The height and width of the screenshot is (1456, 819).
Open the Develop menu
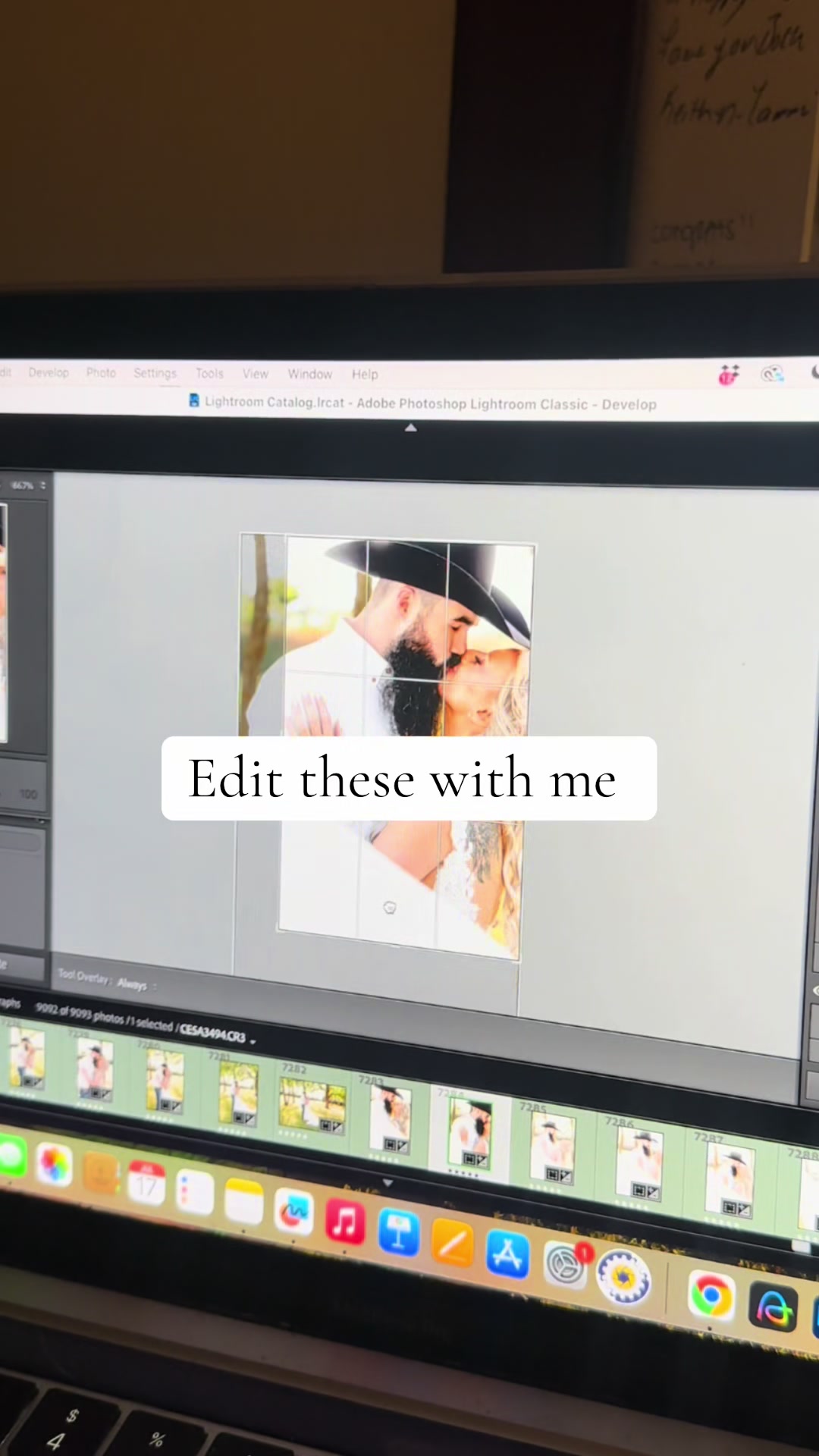click(49, 372)
